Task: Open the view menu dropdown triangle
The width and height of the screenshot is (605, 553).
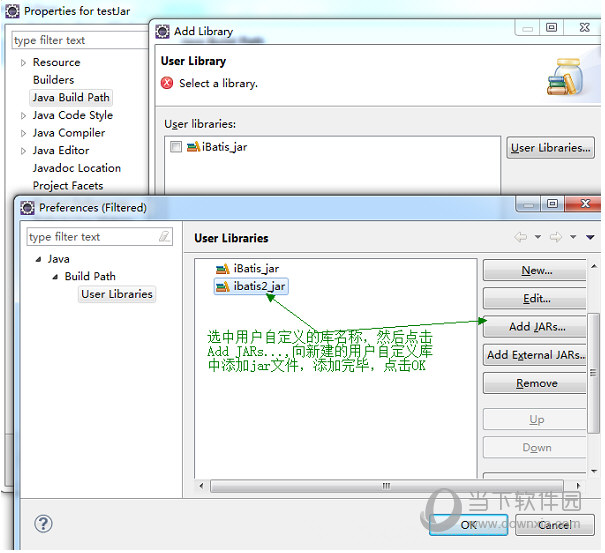Action: tap(590, 237)
